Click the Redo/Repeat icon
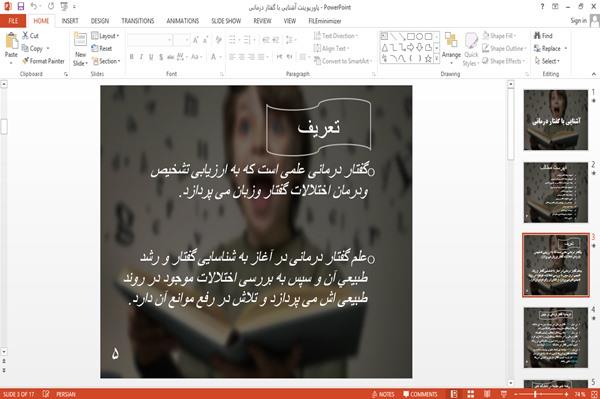Screen dimensions: 600x399 click(51, 7)
